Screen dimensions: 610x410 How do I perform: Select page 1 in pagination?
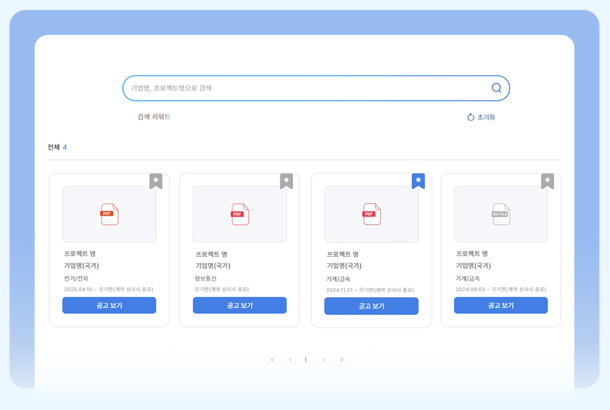point(306,360)
